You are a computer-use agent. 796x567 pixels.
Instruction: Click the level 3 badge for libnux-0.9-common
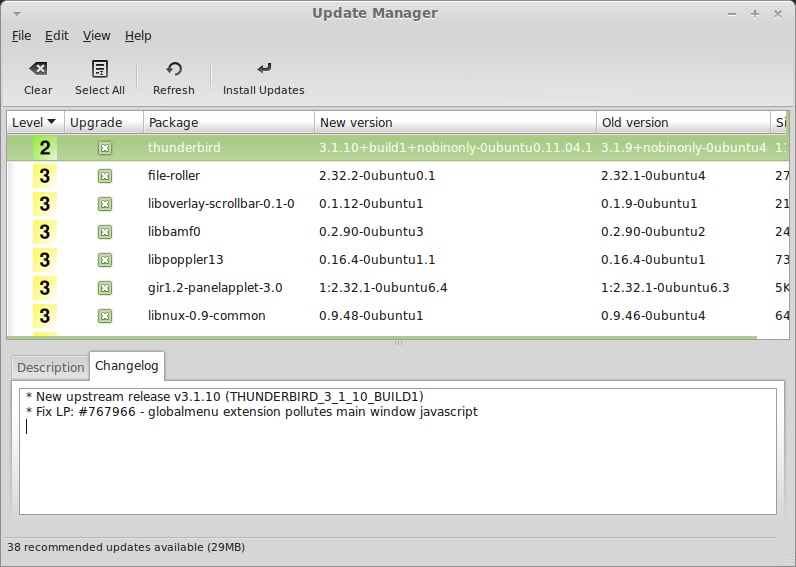pos(45,316)
